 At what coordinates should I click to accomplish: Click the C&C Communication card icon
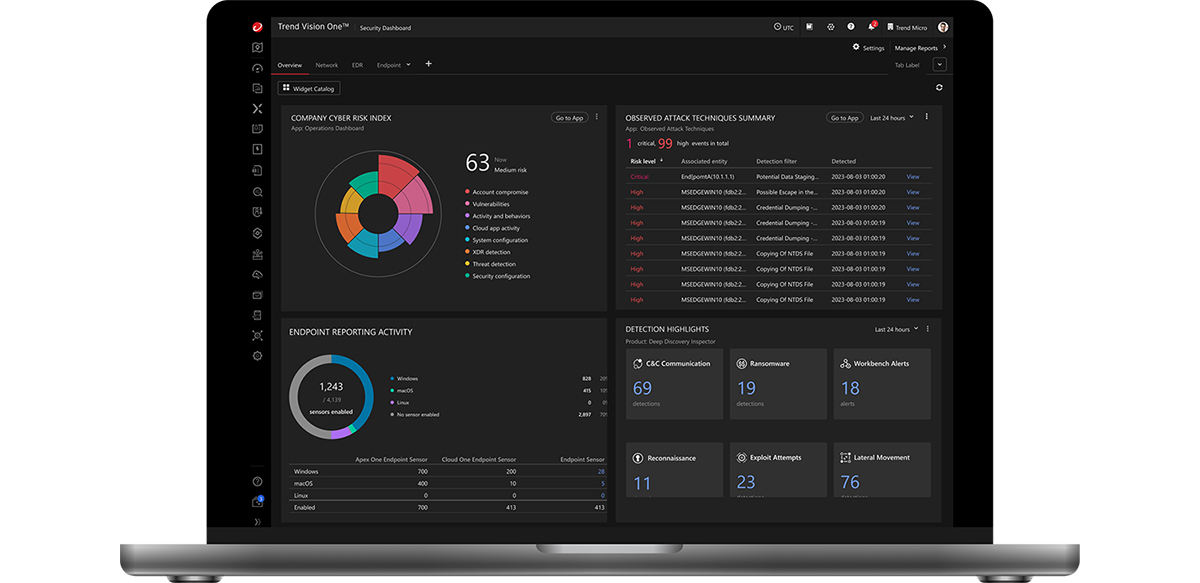pyautogui.click(x=638, y=364)
